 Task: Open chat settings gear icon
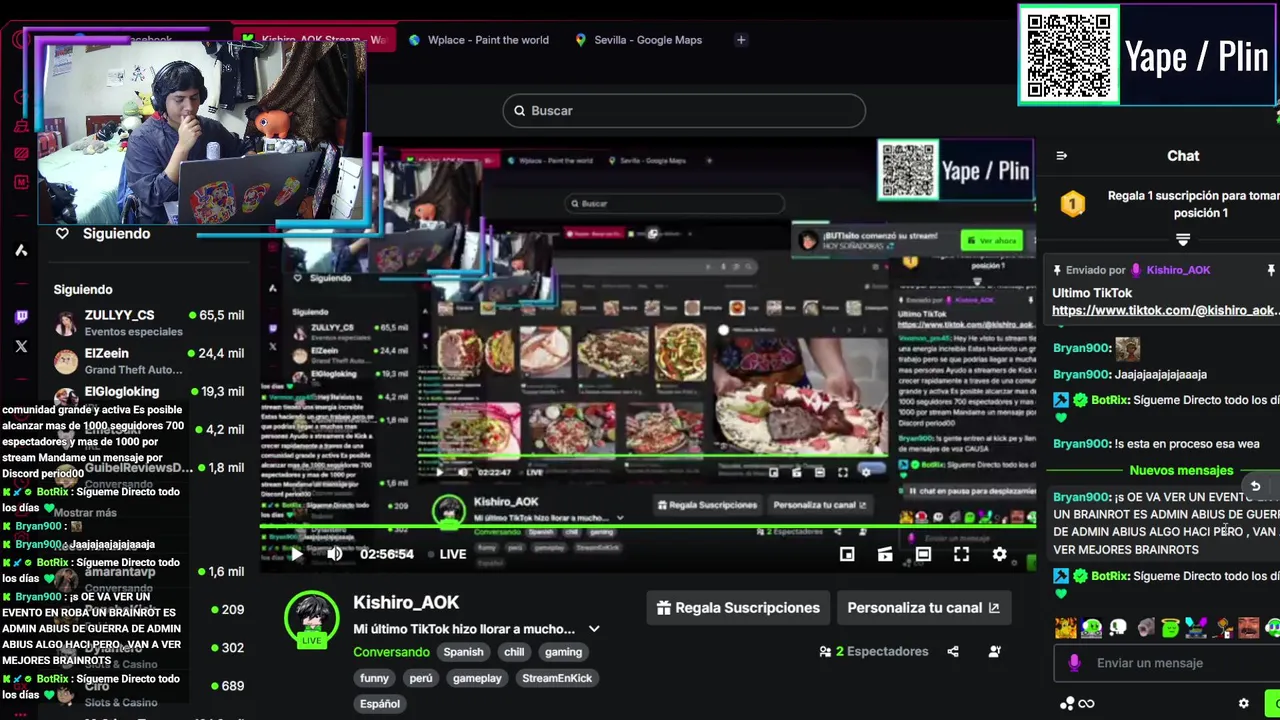tap(1244, 704)
